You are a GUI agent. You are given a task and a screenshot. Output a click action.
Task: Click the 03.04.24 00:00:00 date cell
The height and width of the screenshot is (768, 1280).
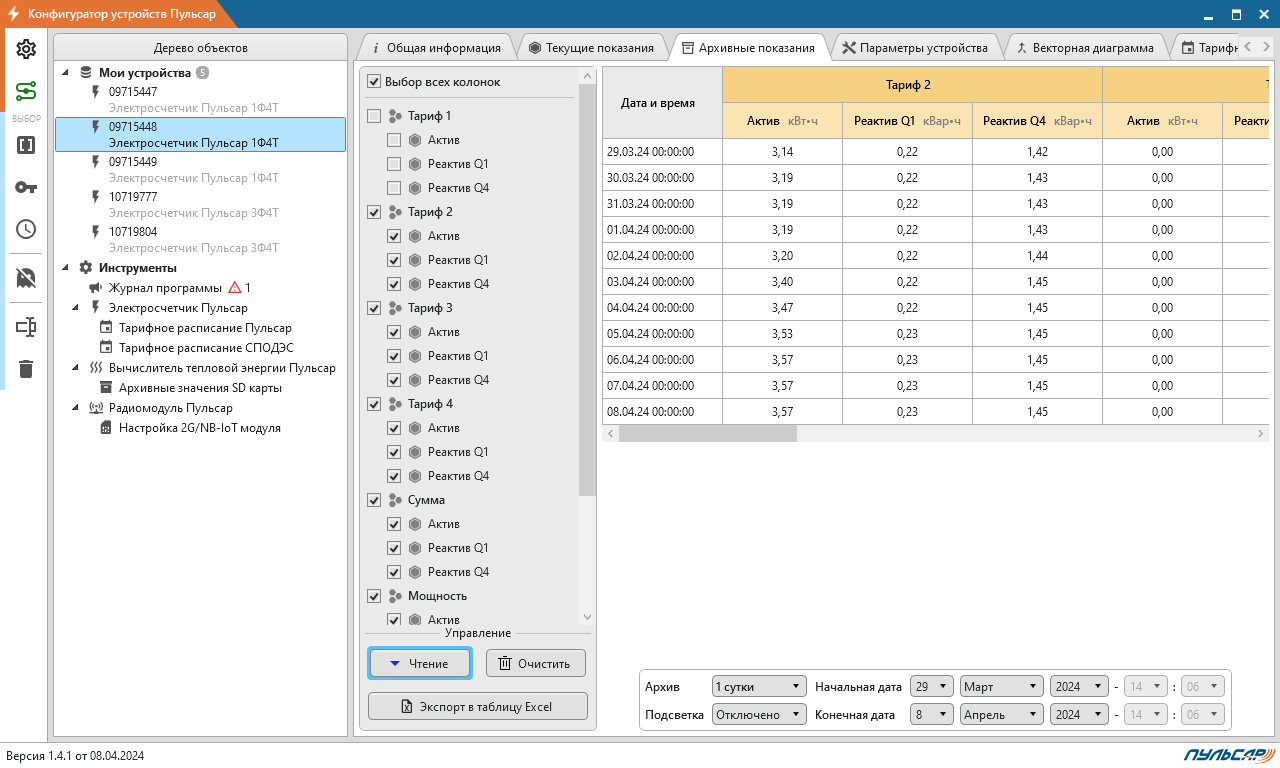click(662, 282)
